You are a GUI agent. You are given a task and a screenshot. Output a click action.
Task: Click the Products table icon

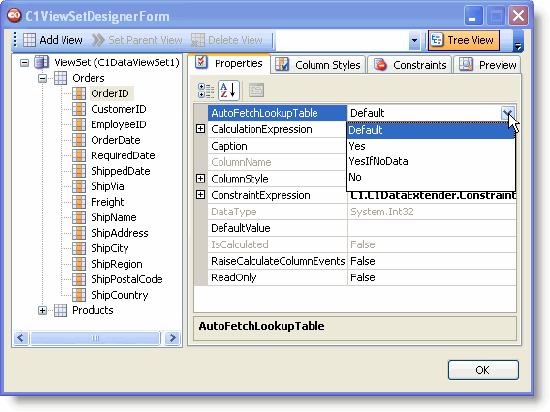(60, 310)
